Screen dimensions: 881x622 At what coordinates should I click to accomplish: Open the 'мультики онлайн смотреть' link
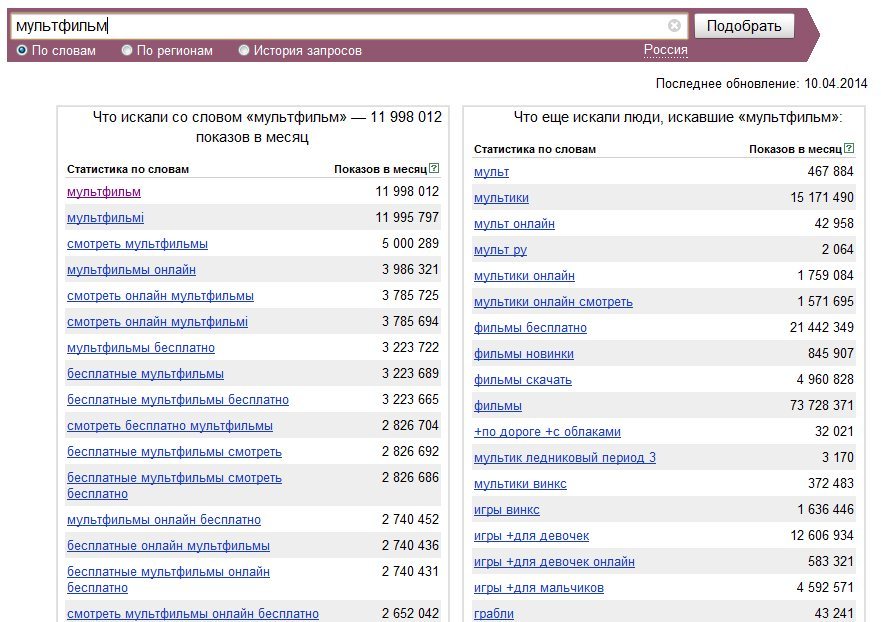[553, 302]
